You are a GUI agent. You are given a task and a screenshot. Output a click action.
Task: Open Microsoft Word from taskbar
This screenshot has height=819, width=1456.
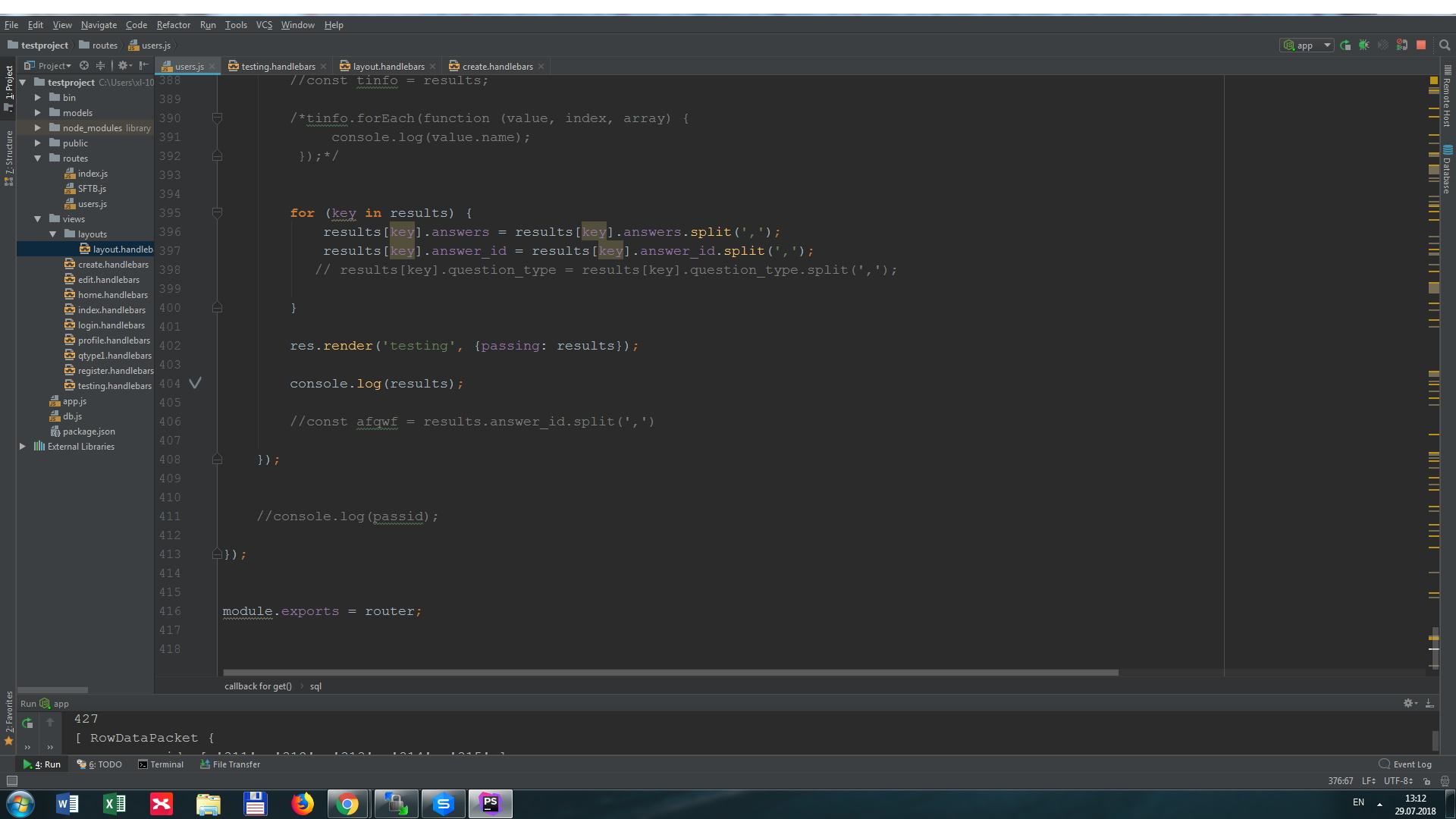(67, 804)
